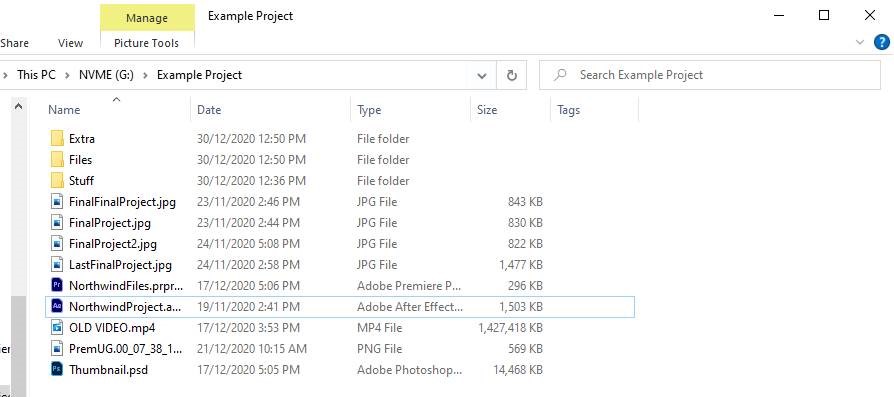Screen dimensions: 894x397
Task: Select the file name FinalFinalProject.jpg
Action: click(x=123, y=202)
